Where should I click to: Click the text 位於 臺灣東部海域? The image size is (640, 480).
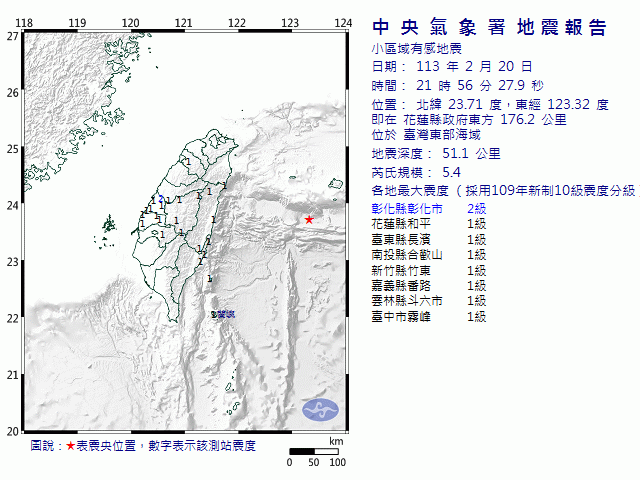click(426, 134)
